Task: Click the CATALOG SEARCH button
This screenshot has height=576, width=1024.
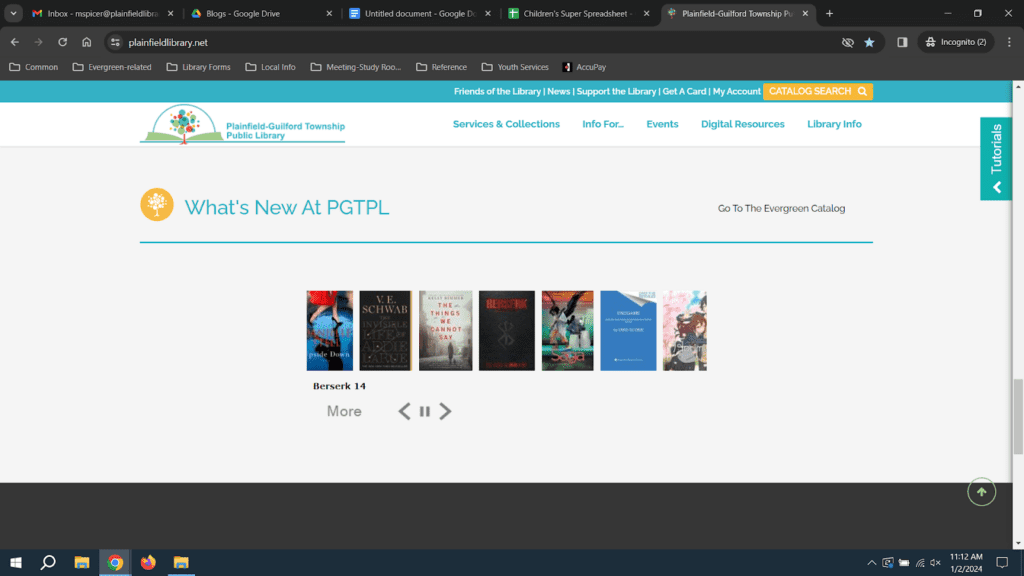Action: pos(818,91)
